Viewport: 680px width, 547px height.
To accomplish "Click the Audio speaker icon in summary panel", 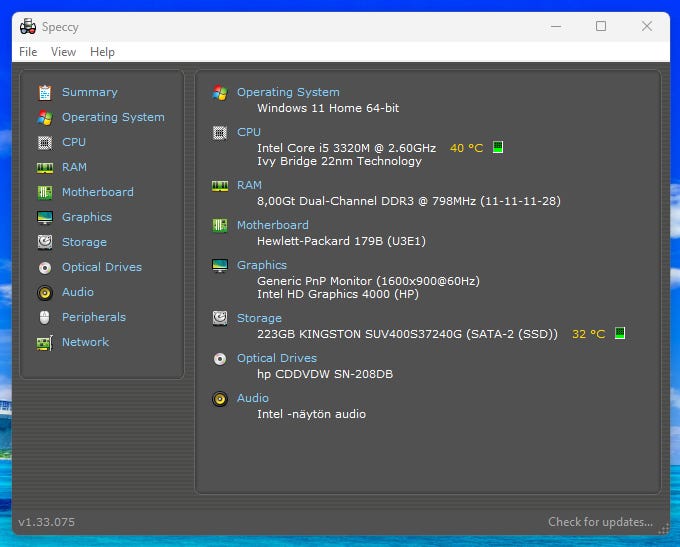I will pyautogui.click(x=220, y=399).
